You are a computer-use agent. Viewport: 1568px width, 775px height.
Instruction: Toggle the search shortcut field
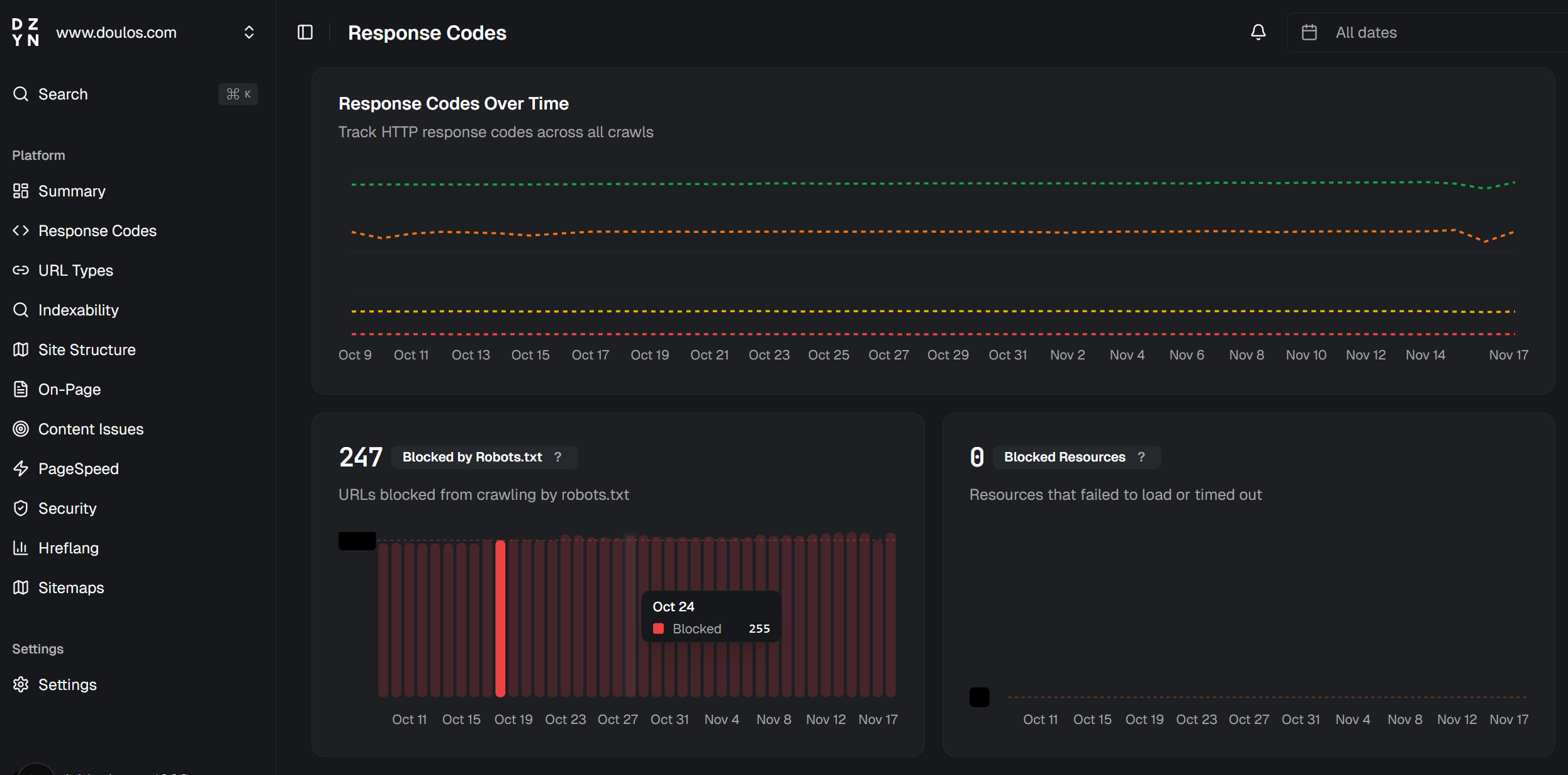[238, 94]
